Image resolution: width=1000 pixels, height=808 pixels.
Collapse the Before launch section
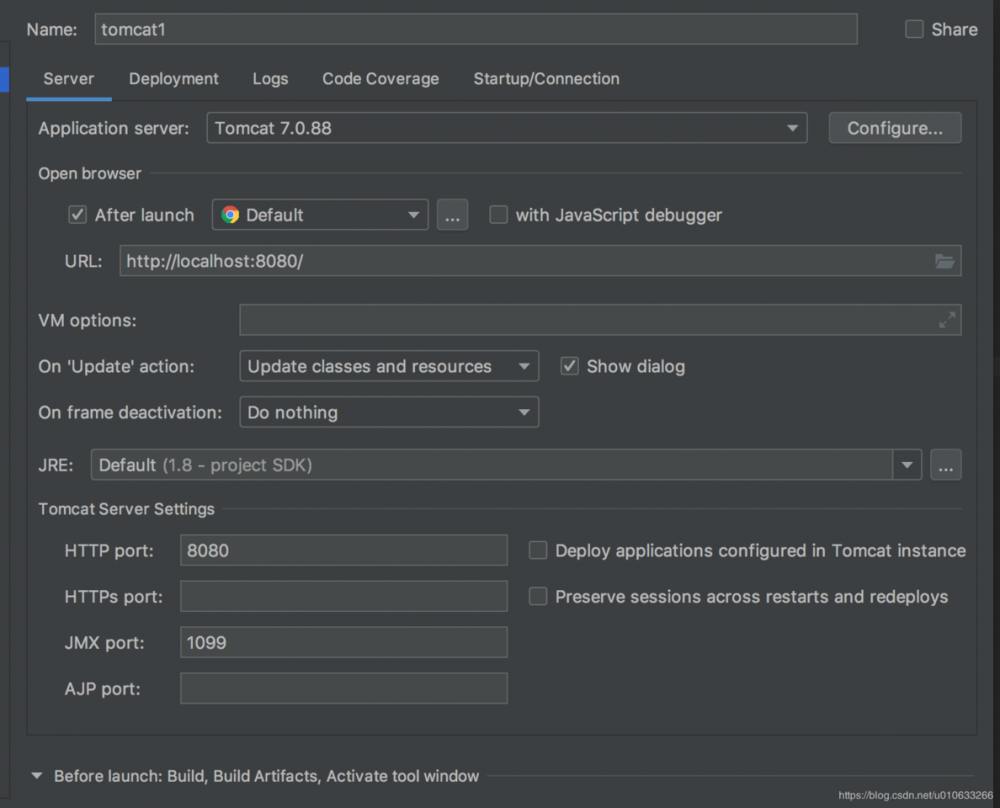tap(37, 775)
